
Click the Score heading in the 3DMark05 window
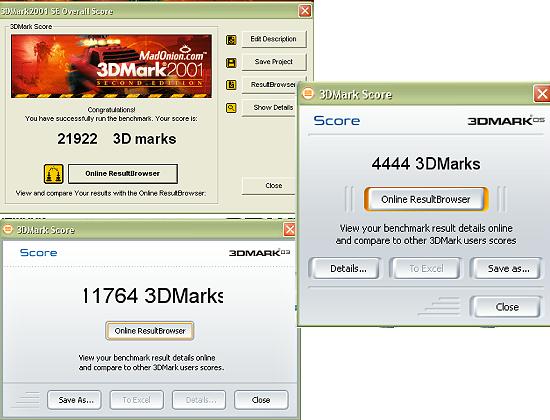(337, 121)
